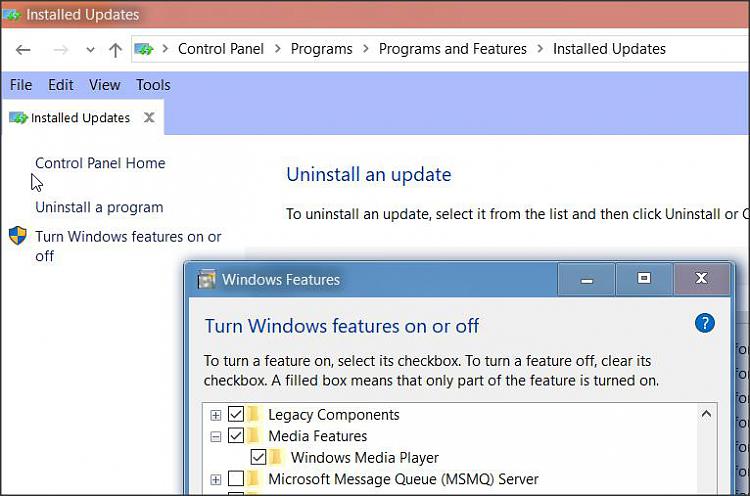
Task: Collapse the Media Features node
Action: point(216,437)
